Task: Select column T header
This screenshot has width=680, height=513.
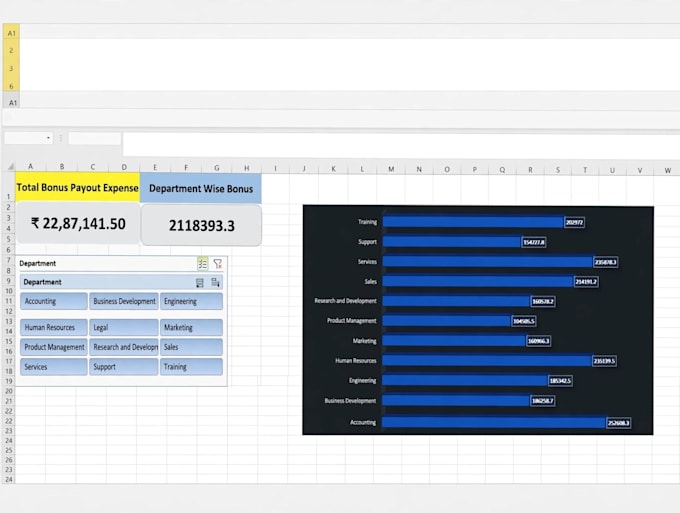Action: pyautogui.click(x=585, y=170)
